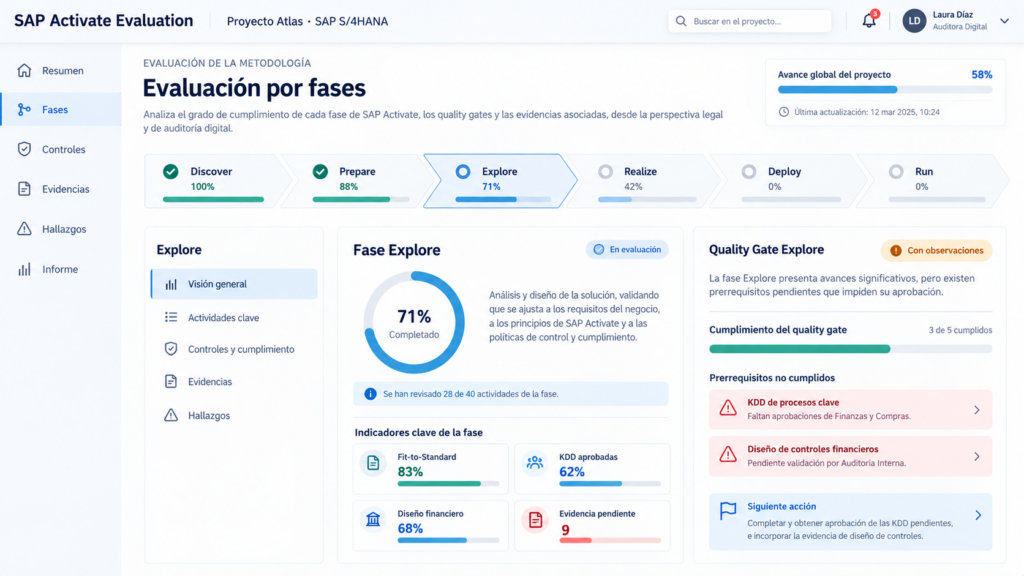Click the Evidencia pendiente red document icon
The width and height of the screenshot is (1024, 576).
(535, 519)
